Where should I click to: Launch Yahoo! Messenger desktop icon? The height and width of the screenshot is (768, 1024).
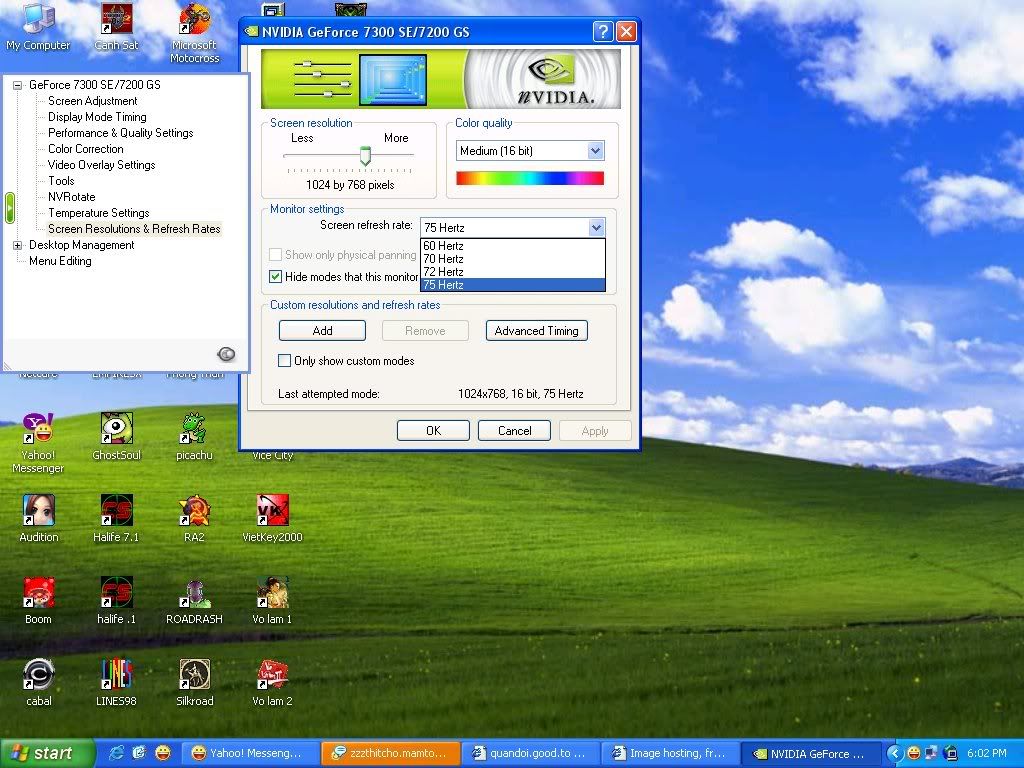[x=38, y=443]
